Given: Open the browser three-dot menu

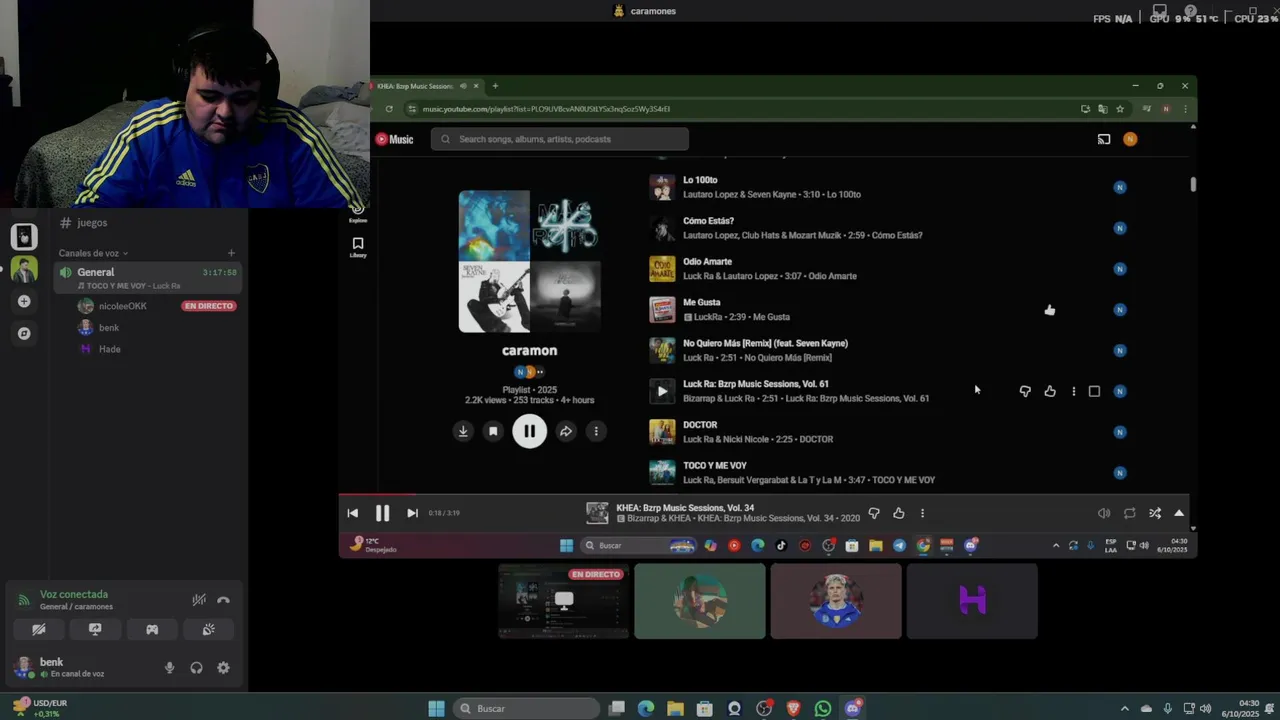Looking at the screenshot, I should tap(1185, 109).
